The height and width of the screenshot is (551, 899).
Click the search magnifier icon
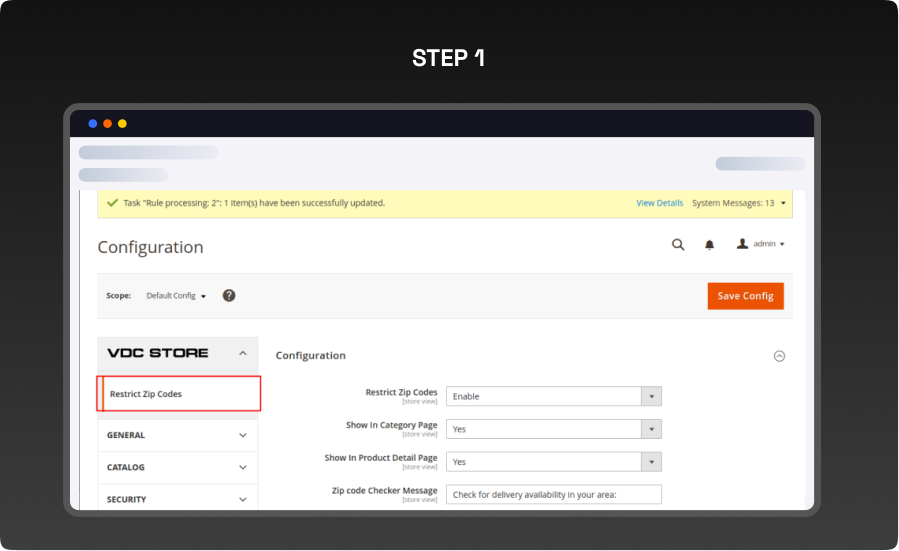click(x=678, y=244)
